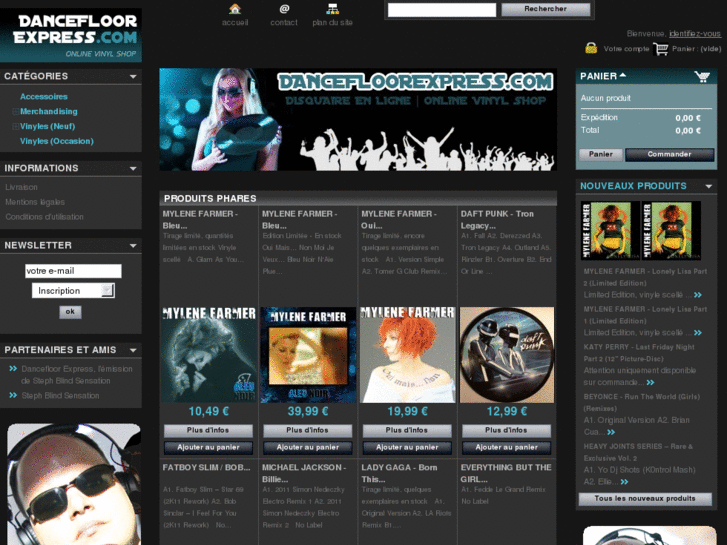Open the Mylene Farmer Bleu Noir 10,49 € cover
Image resolution: width=727 pixels, height=545 pixels.
pyautogui.click(x=209, y=355)
